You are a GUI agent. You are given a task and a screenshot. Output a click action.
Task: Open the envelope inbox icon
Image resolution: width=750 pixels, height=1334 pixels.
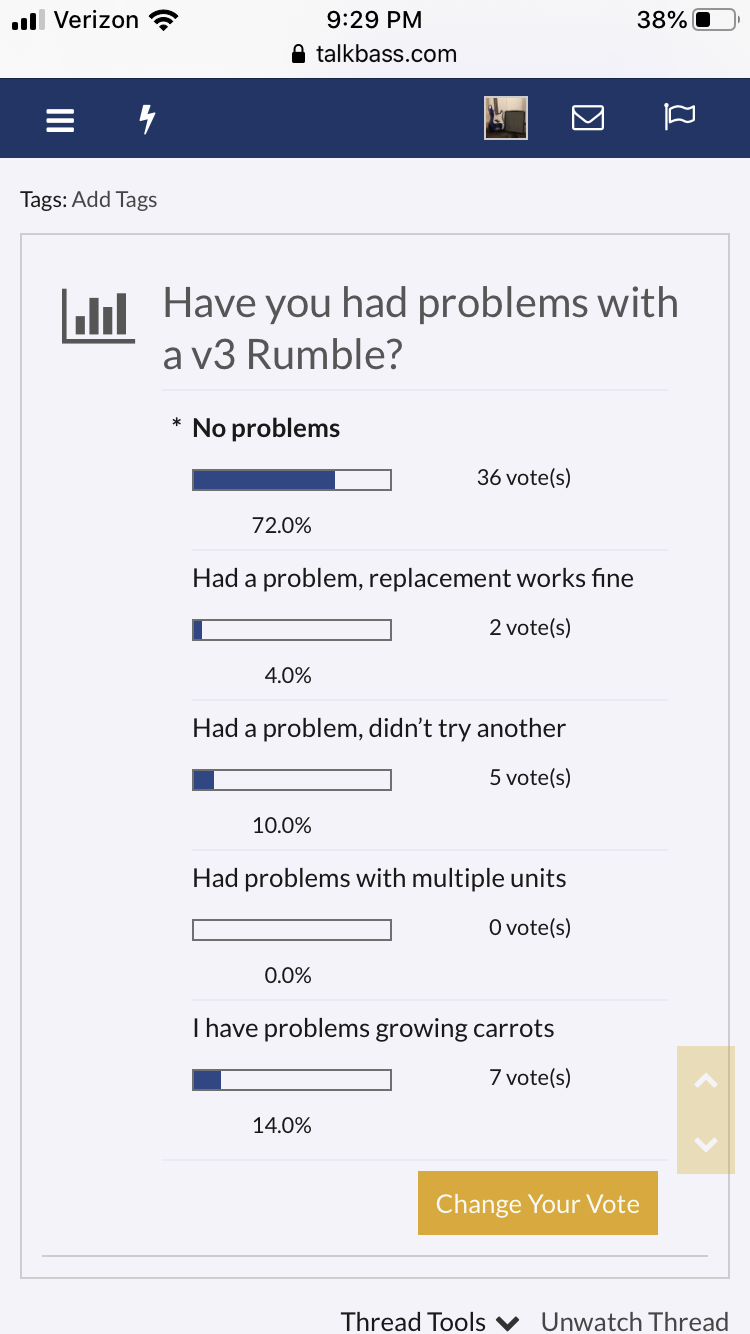[588, 118]
